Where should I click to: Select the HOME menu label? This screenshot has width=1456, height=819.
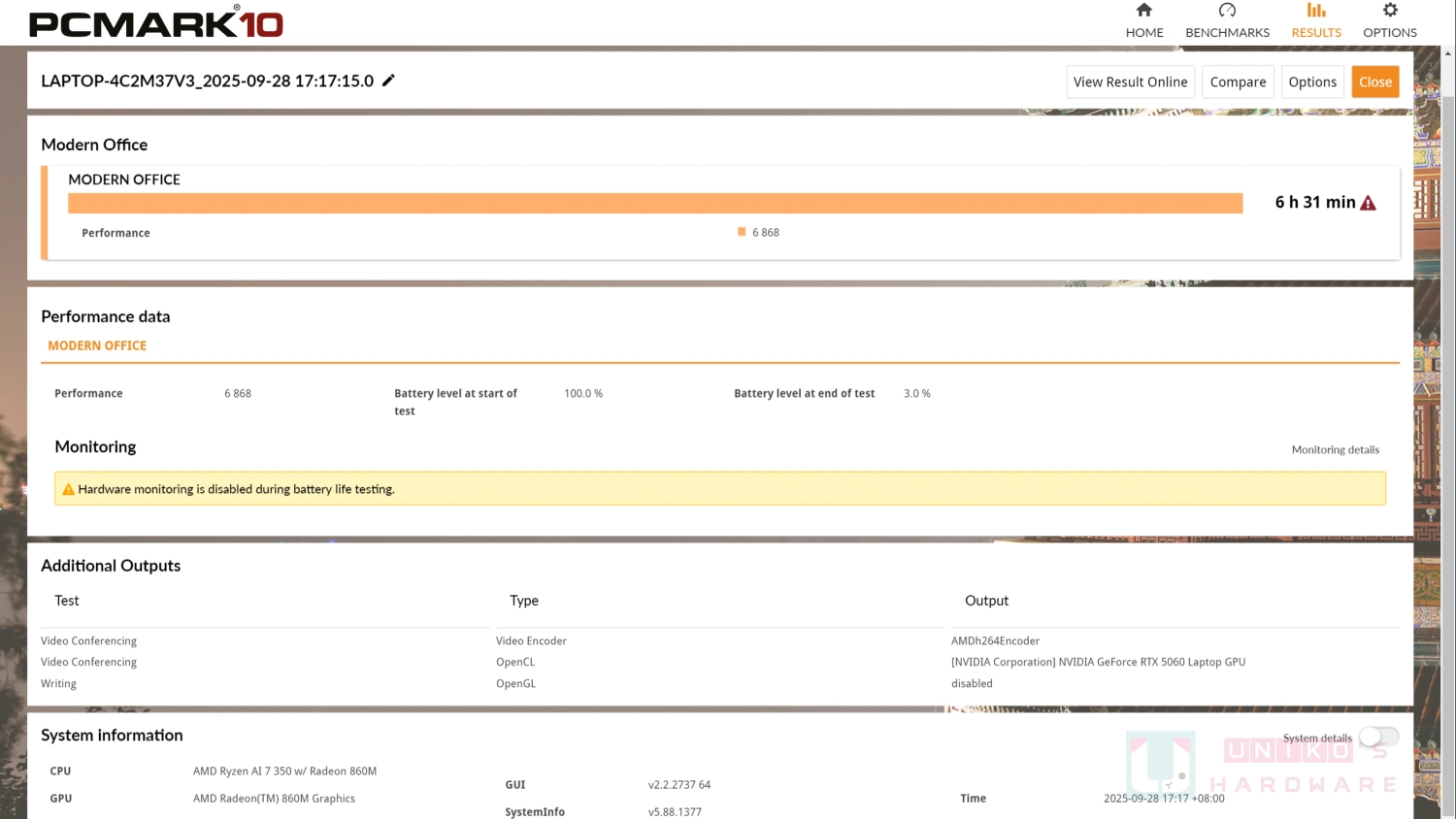pyautogui.click(x=1144, y=33)
